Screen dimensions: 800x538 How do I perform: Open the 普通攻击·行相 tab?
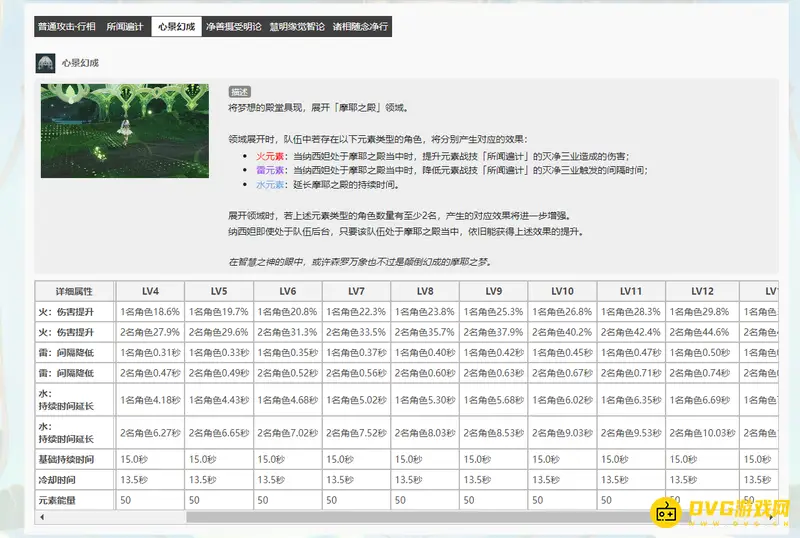coord(67,27)
